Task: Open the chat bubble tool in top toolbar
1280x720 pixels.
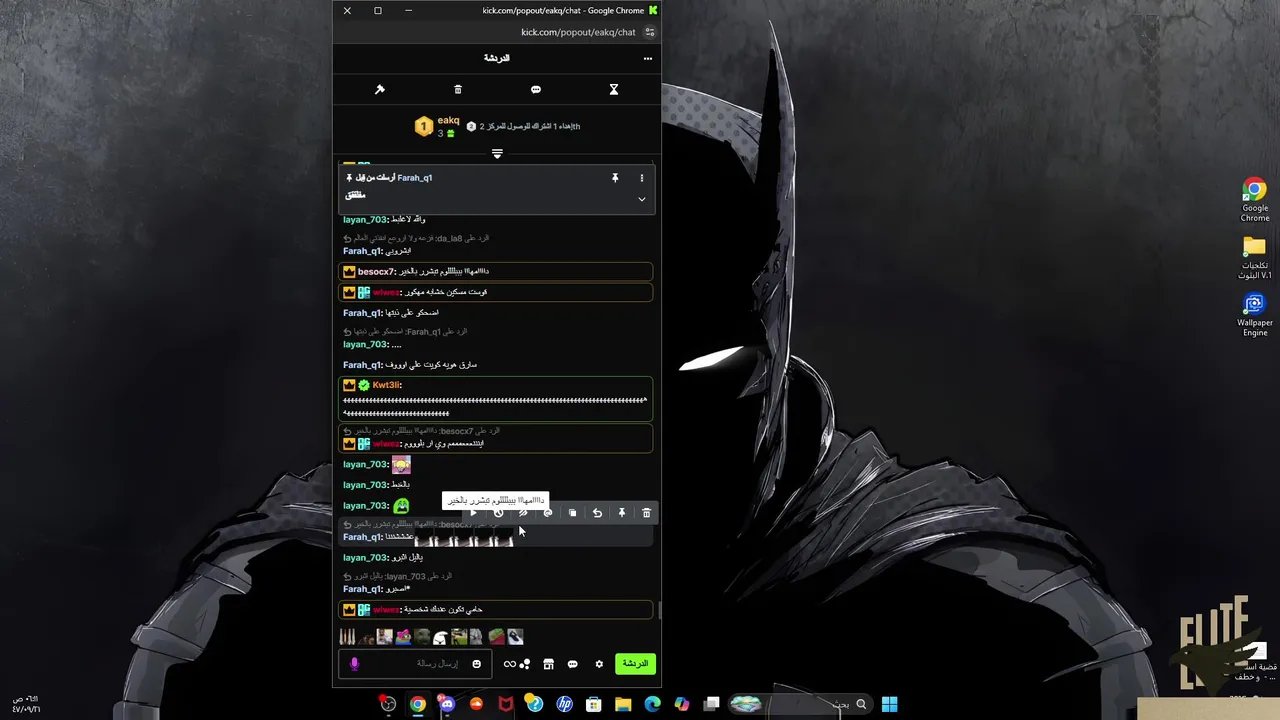Action: pyautogui.click(x=536, y=90)
